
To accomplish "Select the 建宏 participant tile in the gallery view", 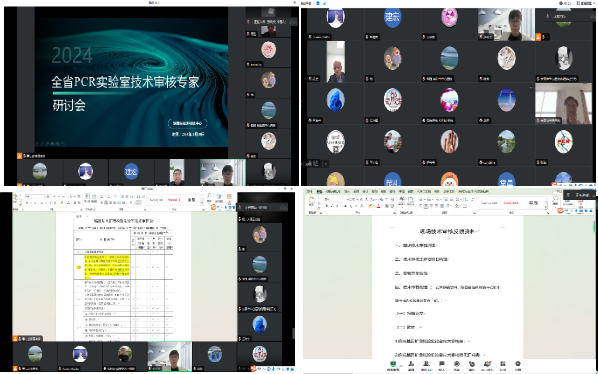I will pyautogui.click(x=392, y=24).
